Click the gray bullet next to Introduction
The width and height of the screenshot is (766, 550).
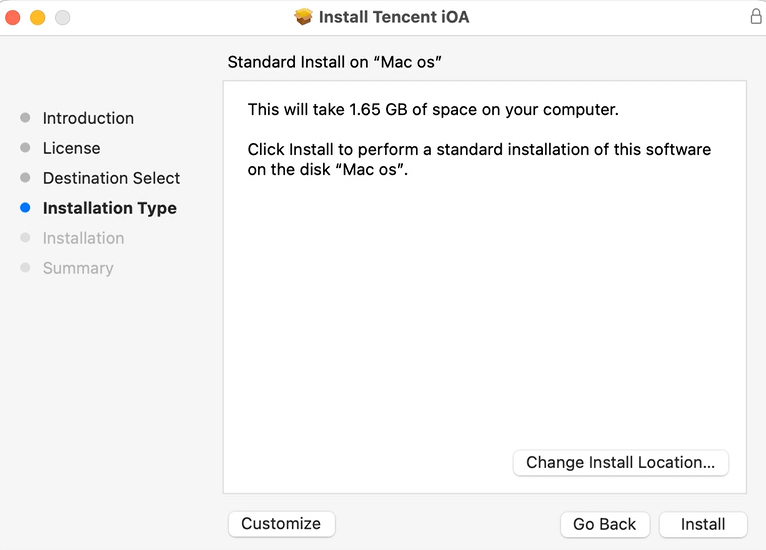[25, 118]
